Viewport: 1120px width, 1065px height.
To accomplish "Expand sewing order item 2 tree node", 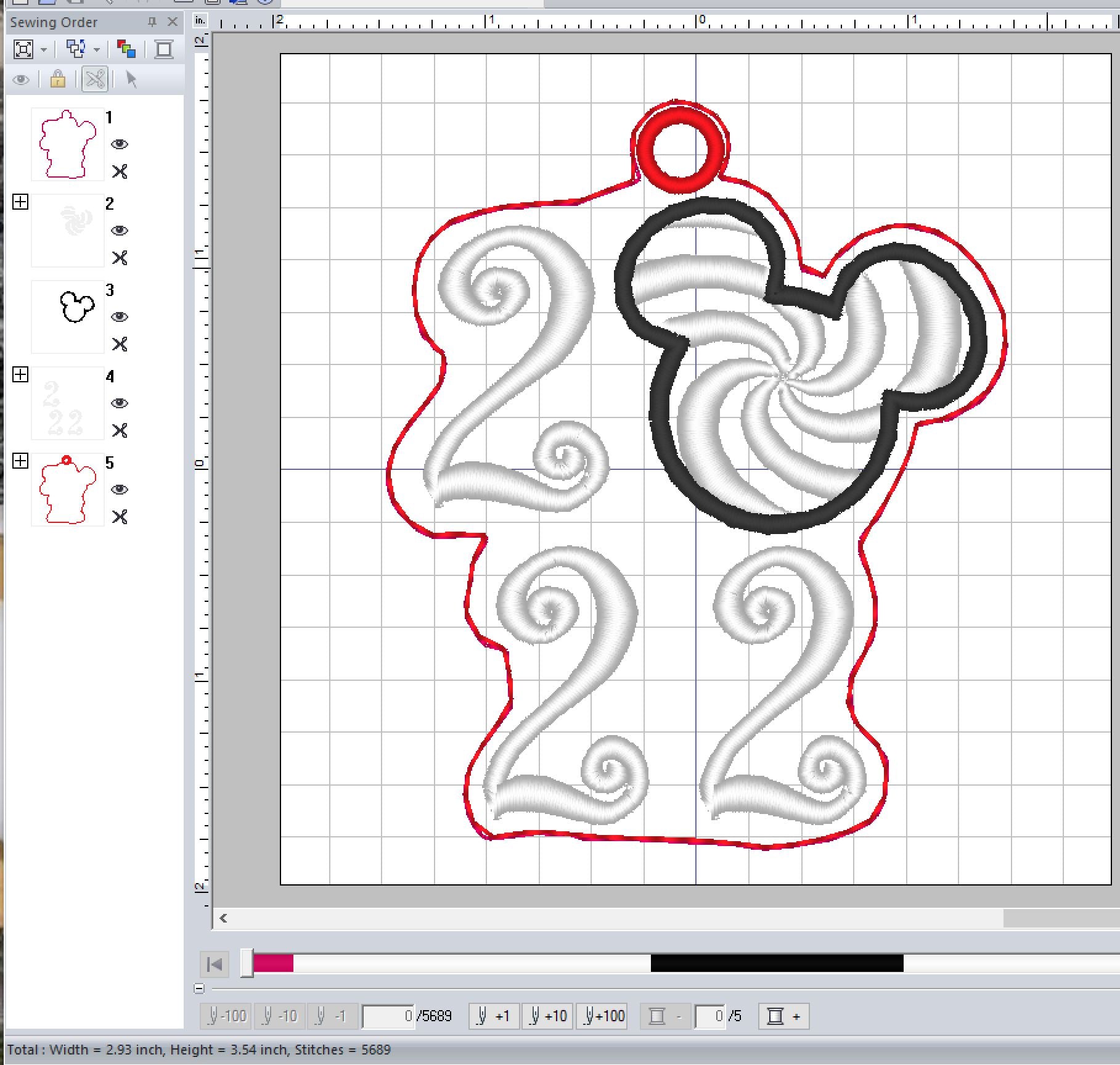I will point(20,202).
